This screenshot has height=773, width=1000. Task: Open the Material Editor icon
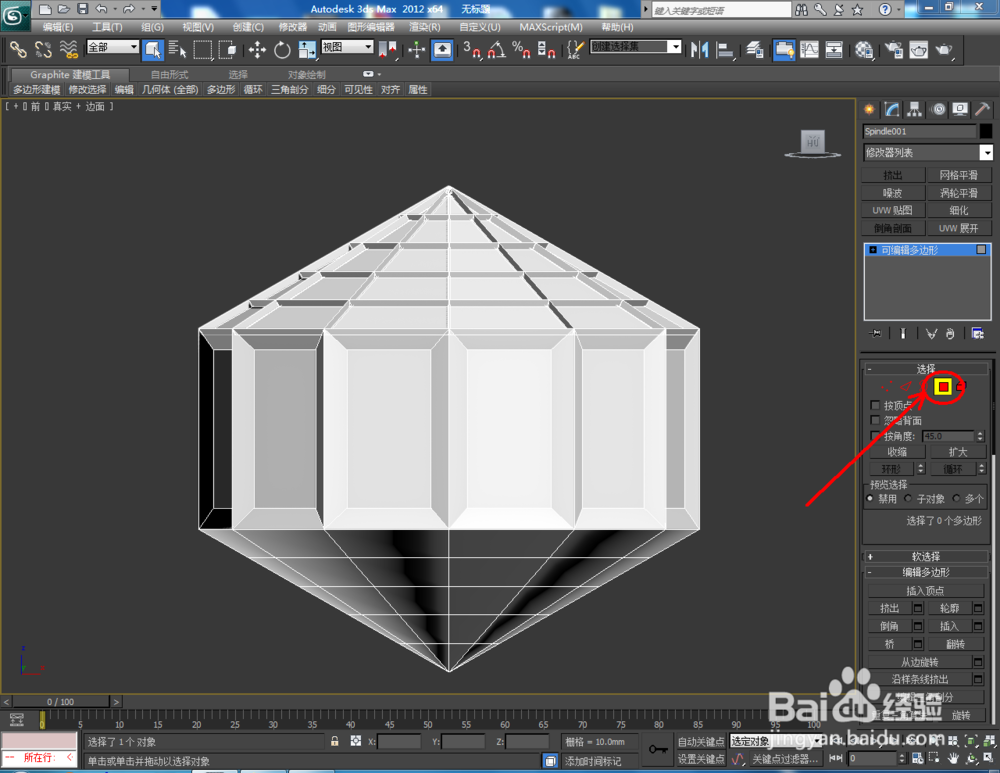pyautogui.click(x=864, y=49)
